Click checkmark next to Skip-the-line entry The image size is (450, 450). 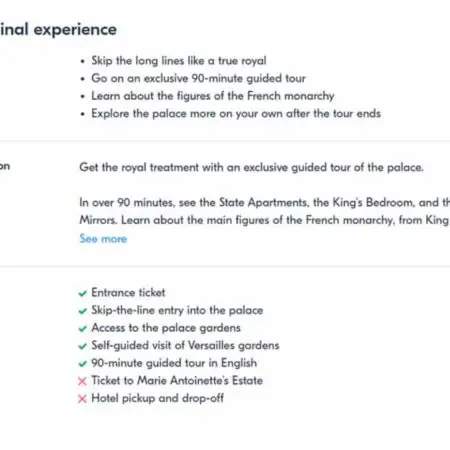(x=82, y=311)
